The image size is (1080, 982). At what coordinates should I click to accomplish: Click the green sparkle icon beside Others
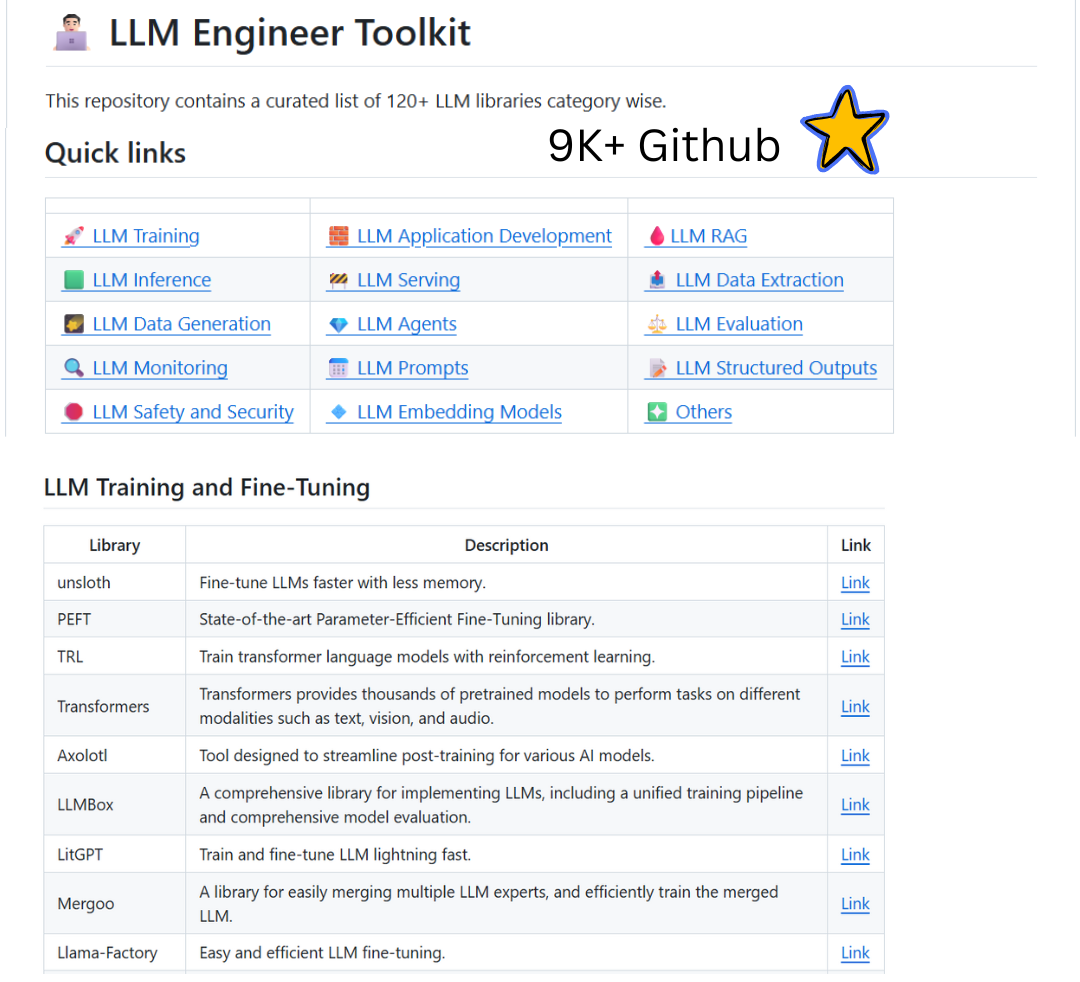click(x=657, y=412)
